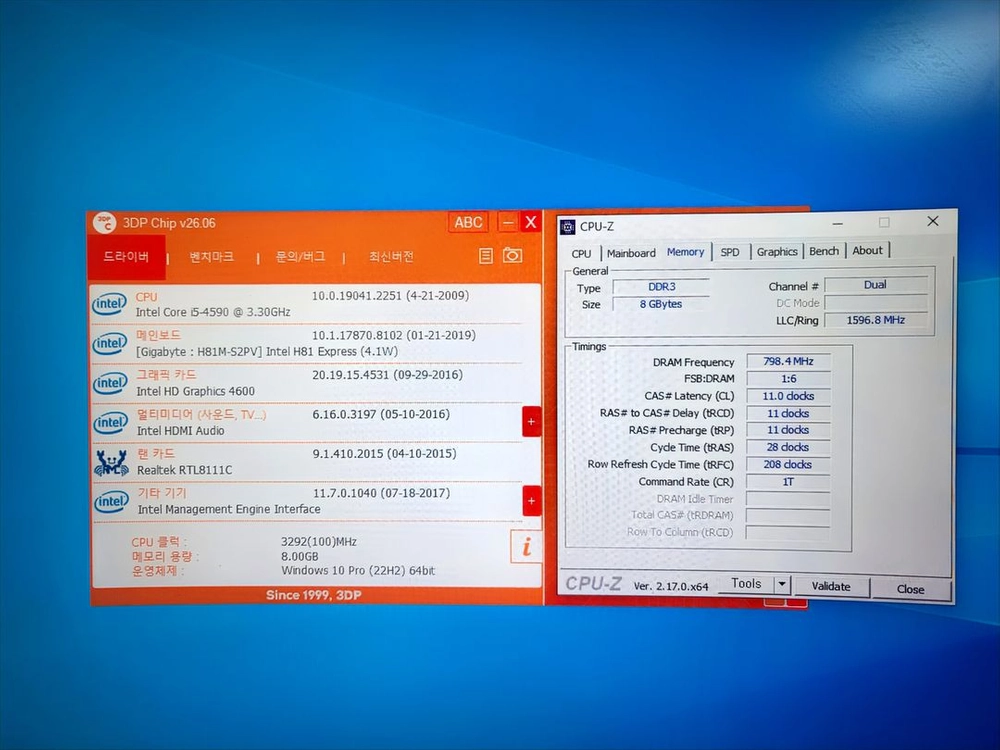Click the 8 GBytes Size field
The height and width of the screenshot is (750, 1000).
[661, 304]
